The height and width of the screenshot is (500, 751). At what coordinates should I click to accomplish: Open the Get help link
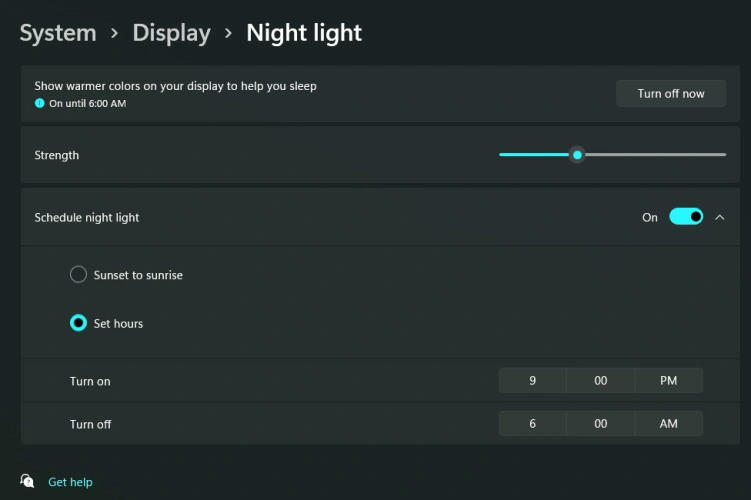(70, 482)
